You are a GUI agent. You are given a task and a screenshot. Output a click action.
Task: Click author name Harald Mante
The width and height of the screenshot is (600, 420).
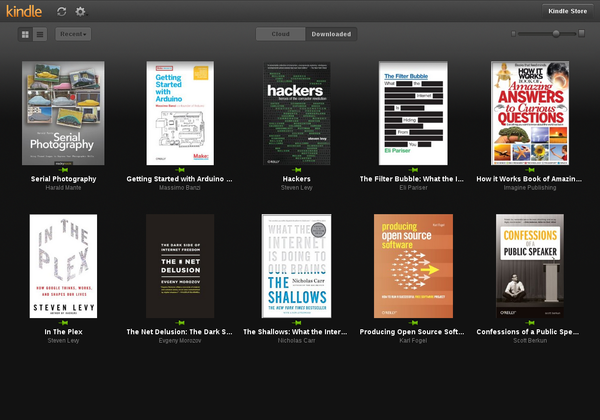(x=63, y=187)
